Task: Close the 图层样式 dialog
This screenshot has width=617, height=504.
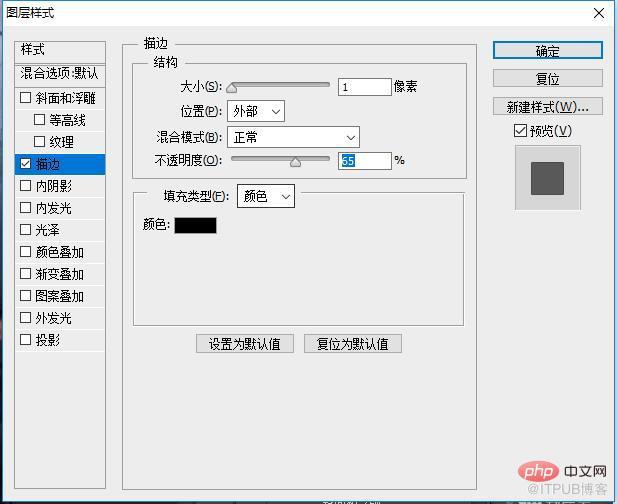Action: (x=599, y=13)
